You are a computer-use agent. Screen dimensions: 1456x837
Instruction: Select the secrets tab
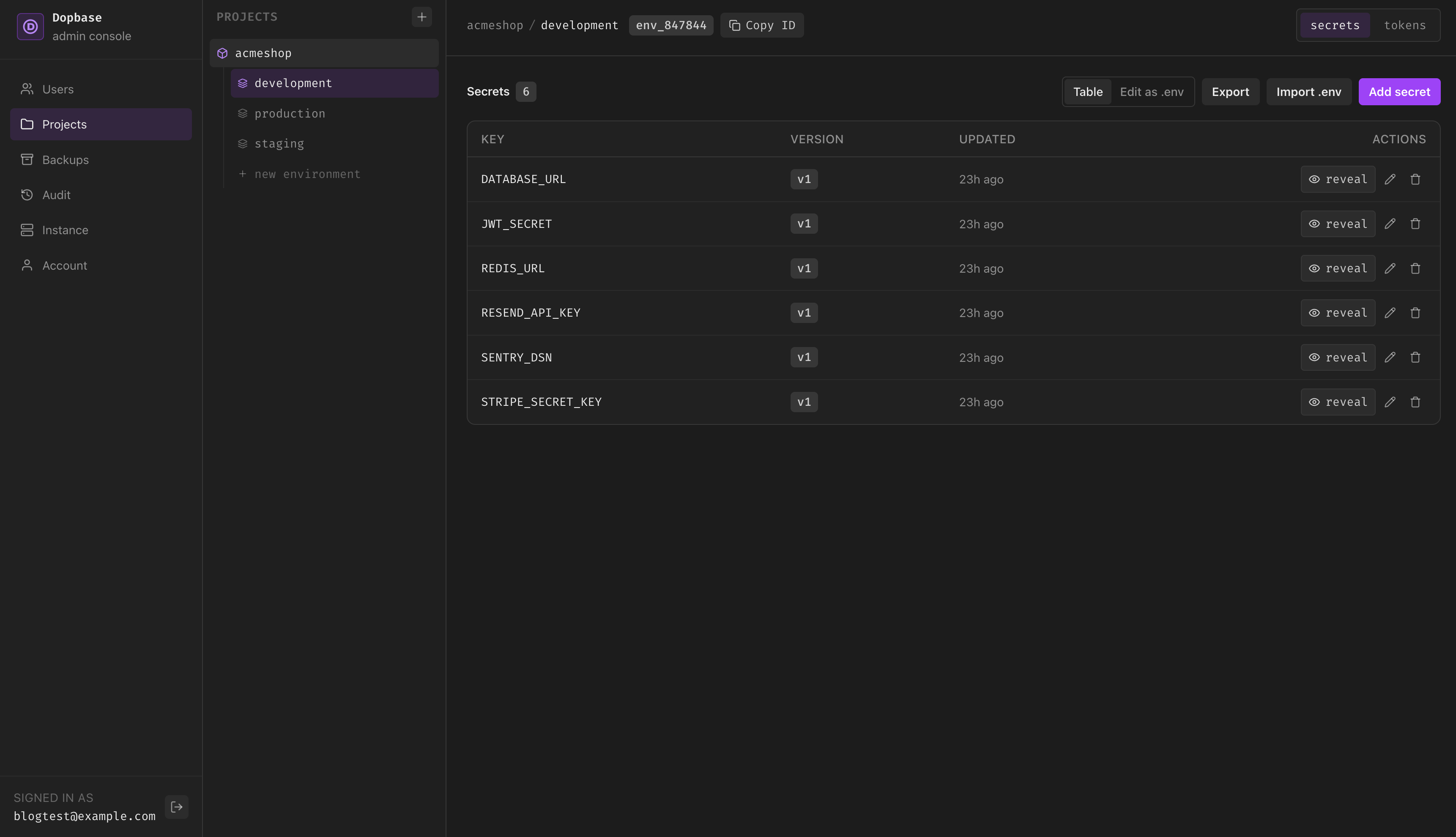[x=1335, y=25]
